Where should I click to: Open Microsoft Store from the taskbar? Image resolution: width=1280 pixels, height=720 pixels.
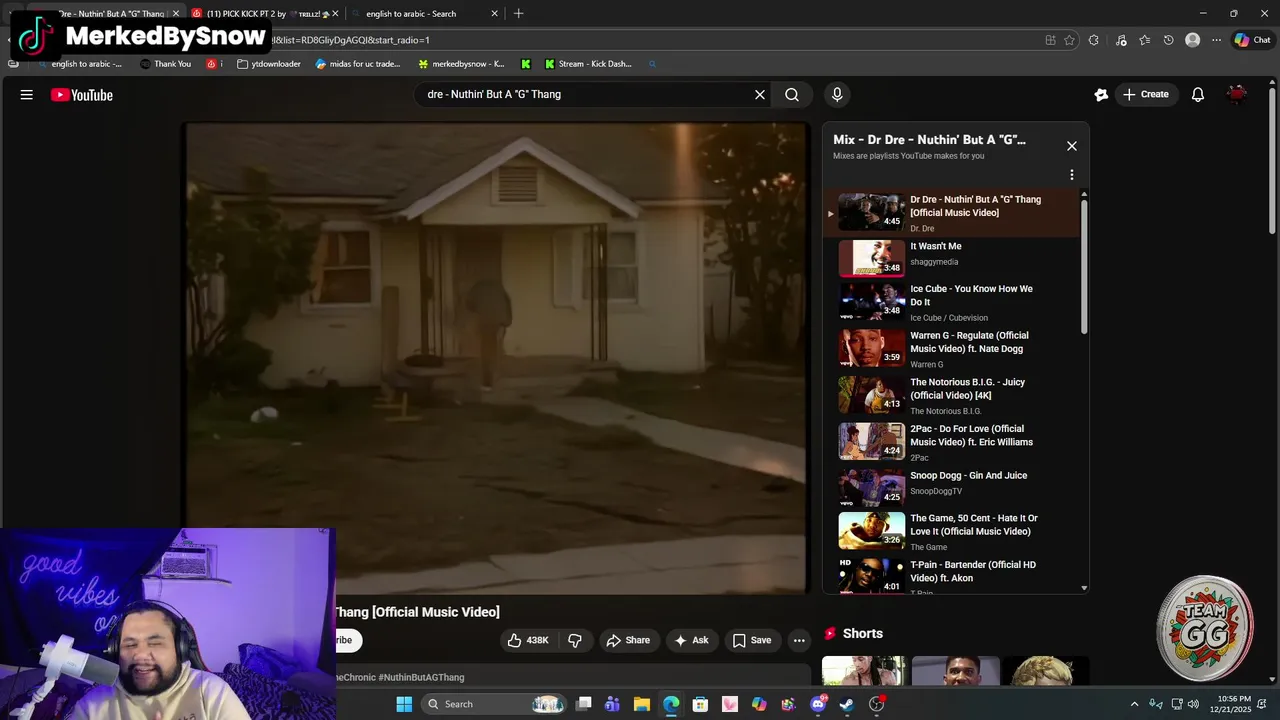[700, 704]
